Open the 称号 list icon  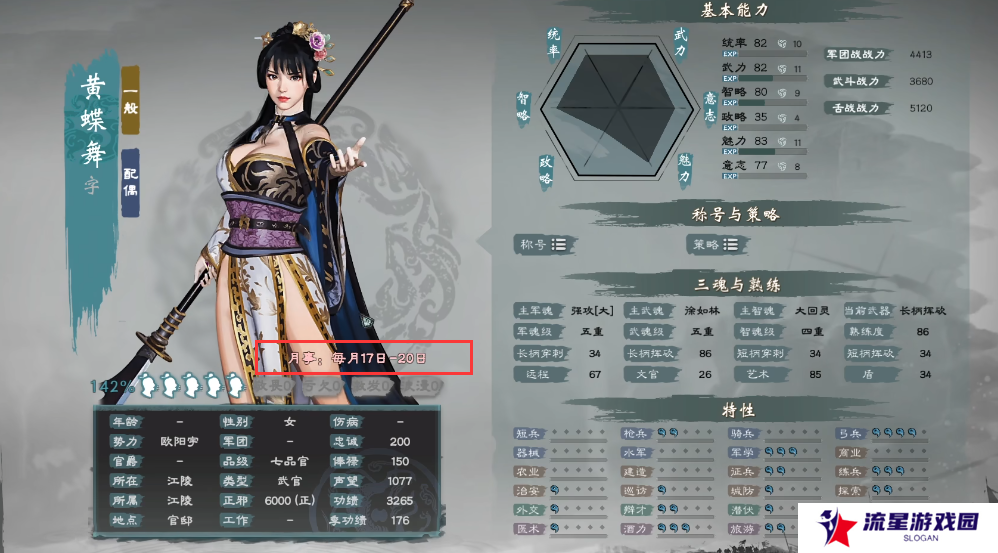(x=559, y=244)
